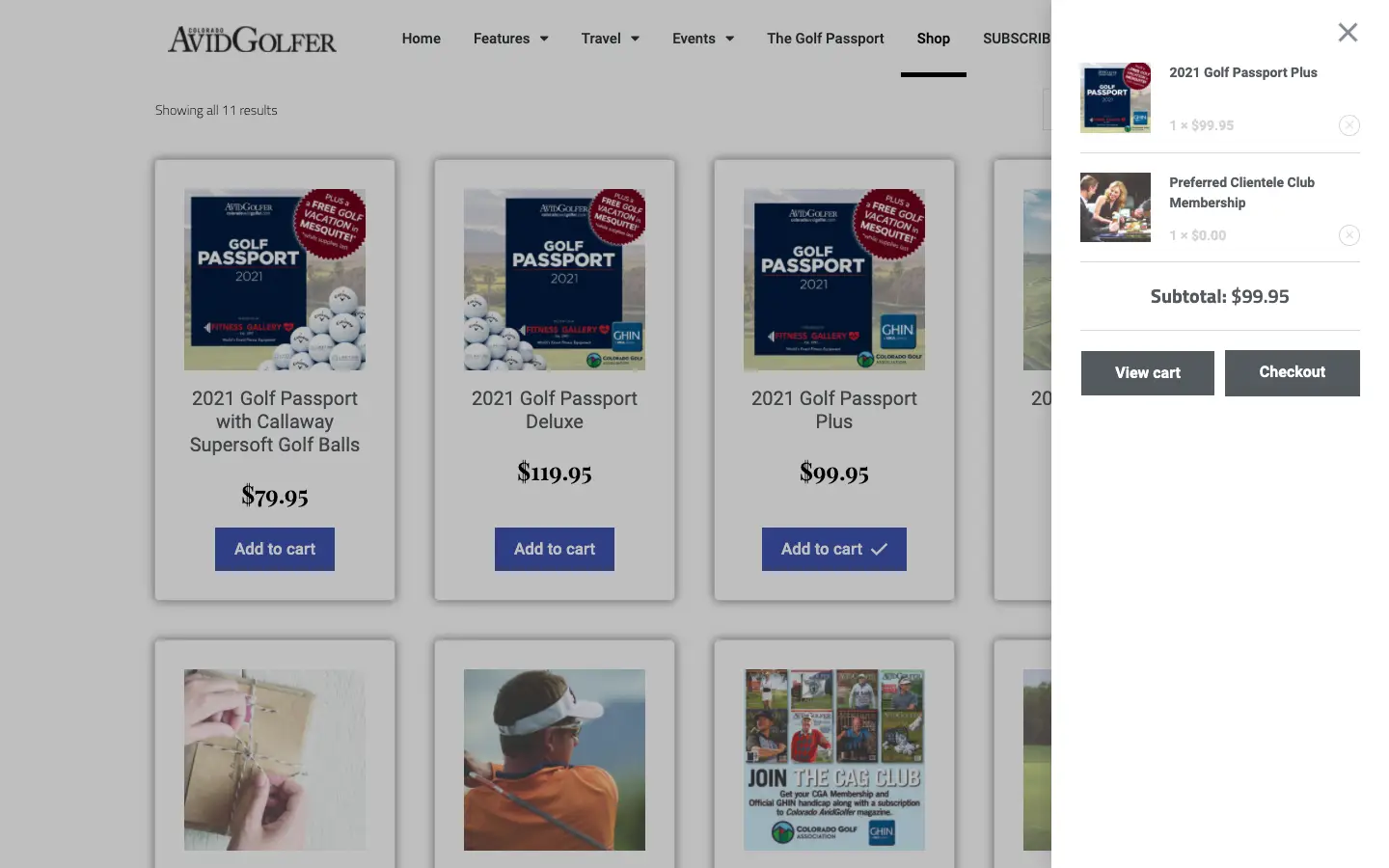The height and width of the screenshot is (868, 1389).
Task: Add Golf Passport with Callaway balls to cart
Action: point(275,549)
